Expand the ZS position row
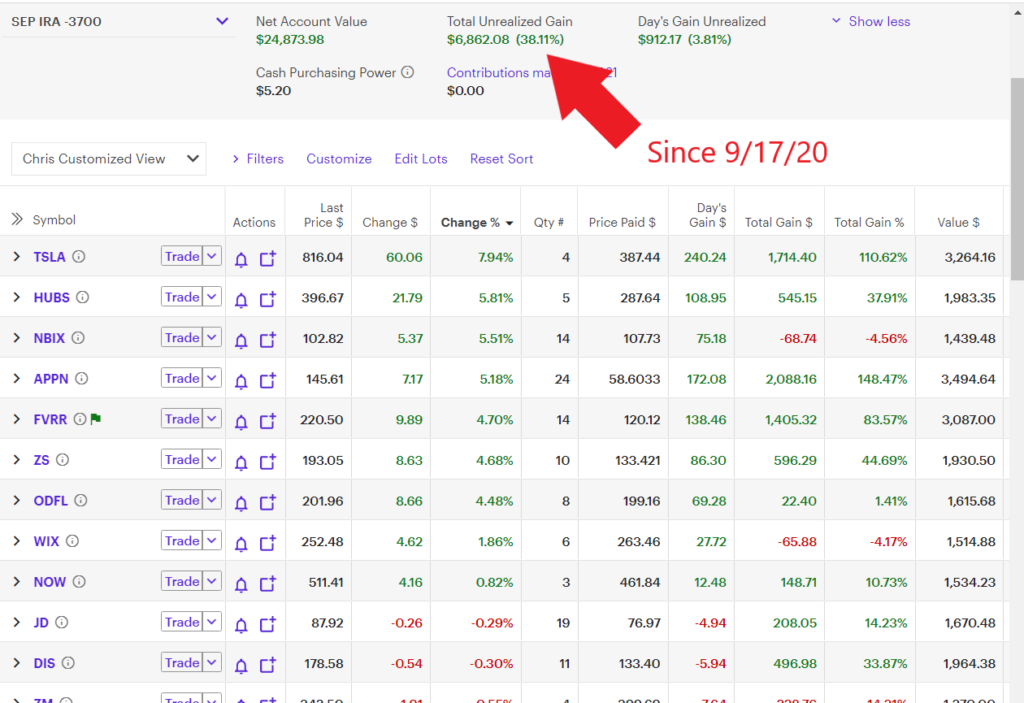This screenshot has width=1024, height=703. click(16, 460)
